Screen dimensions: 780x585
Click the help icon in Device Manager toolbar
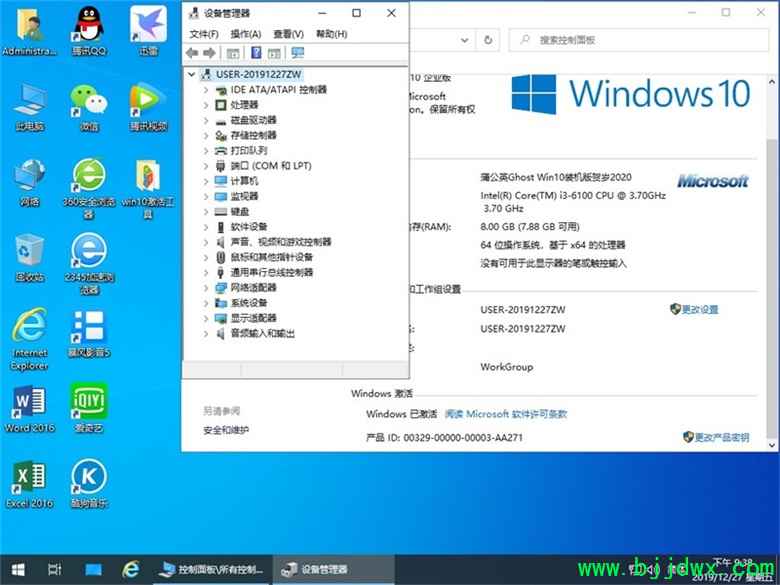pos(256,53)
